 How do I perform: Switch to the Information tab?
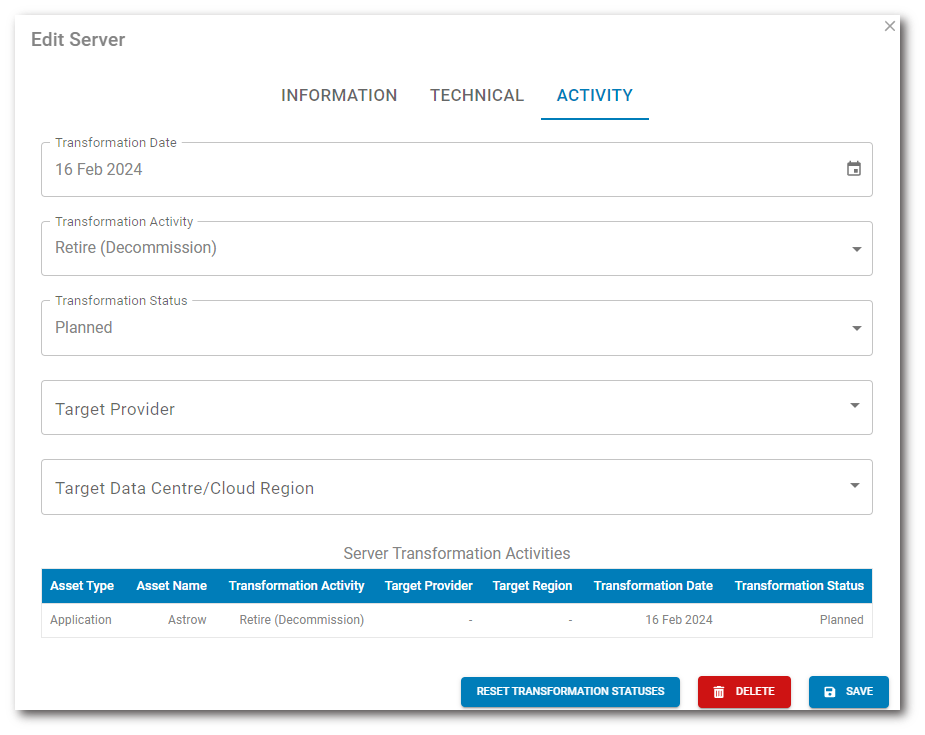339,96
